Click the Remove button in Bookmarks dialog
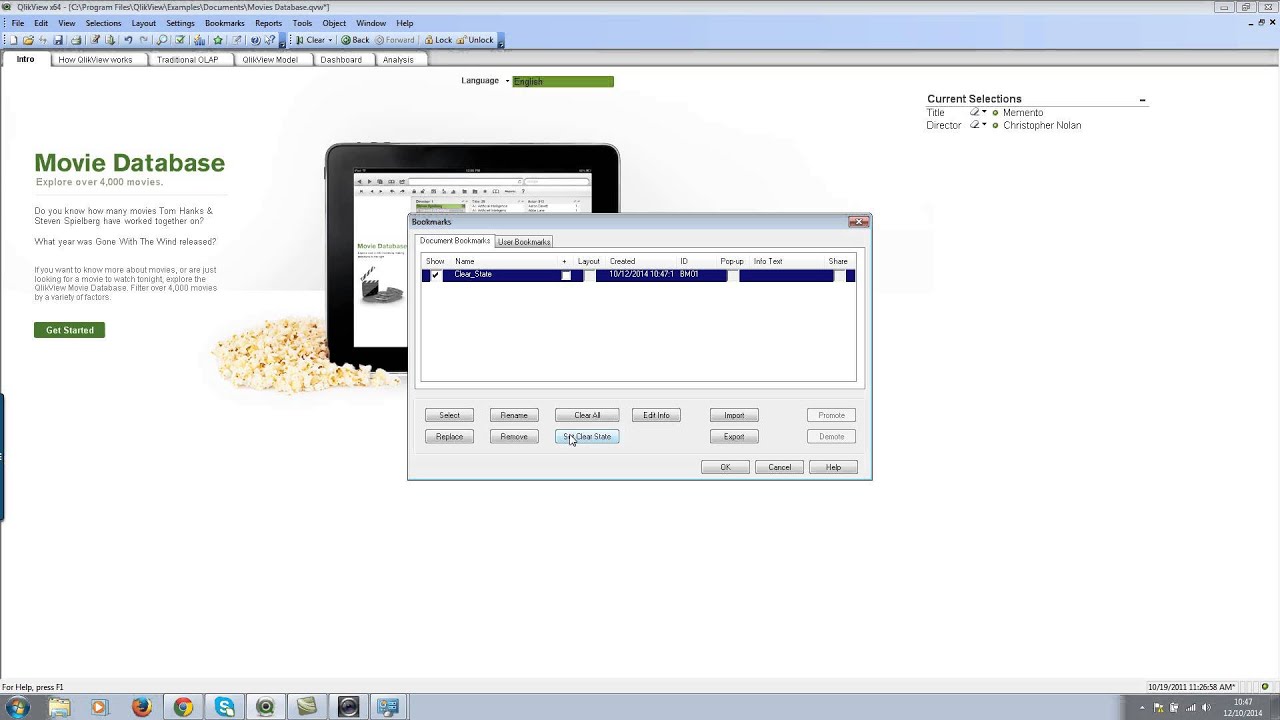The image size is (1280, 720). [x=514, y=437]
